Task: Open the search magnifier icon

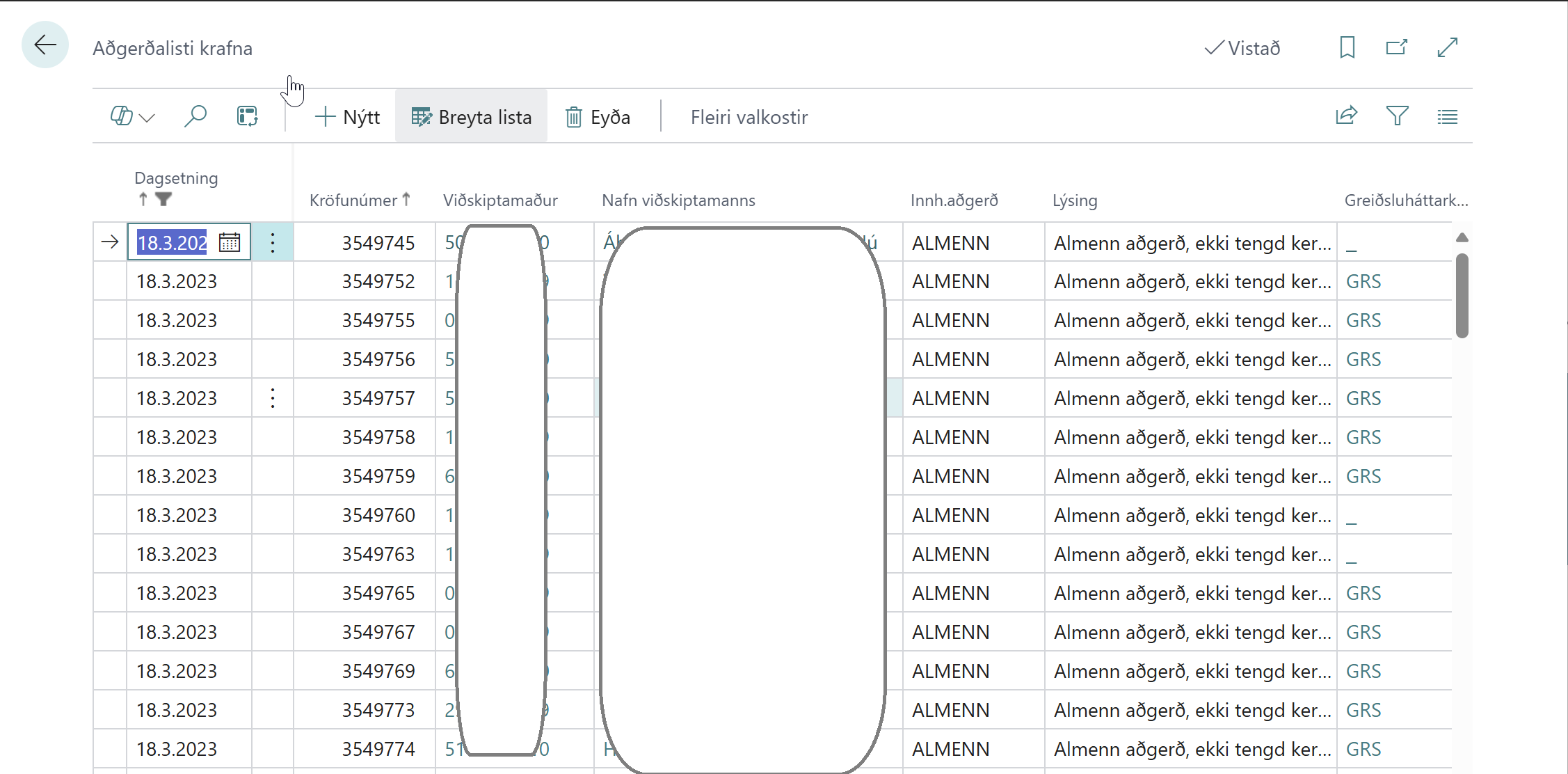Action: tap(195, 116)
